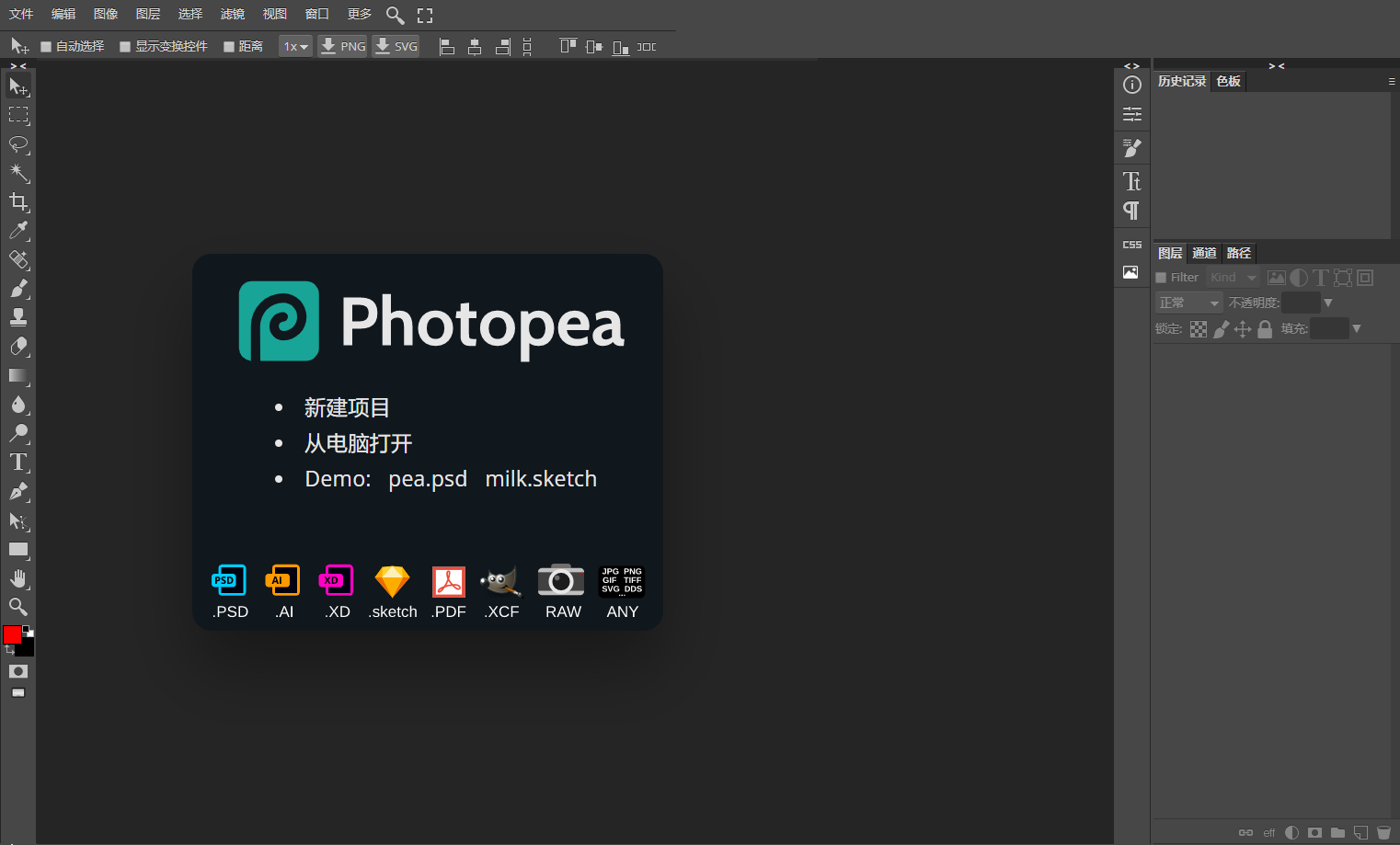Toggle Quick Mask mode

point(18,671)
